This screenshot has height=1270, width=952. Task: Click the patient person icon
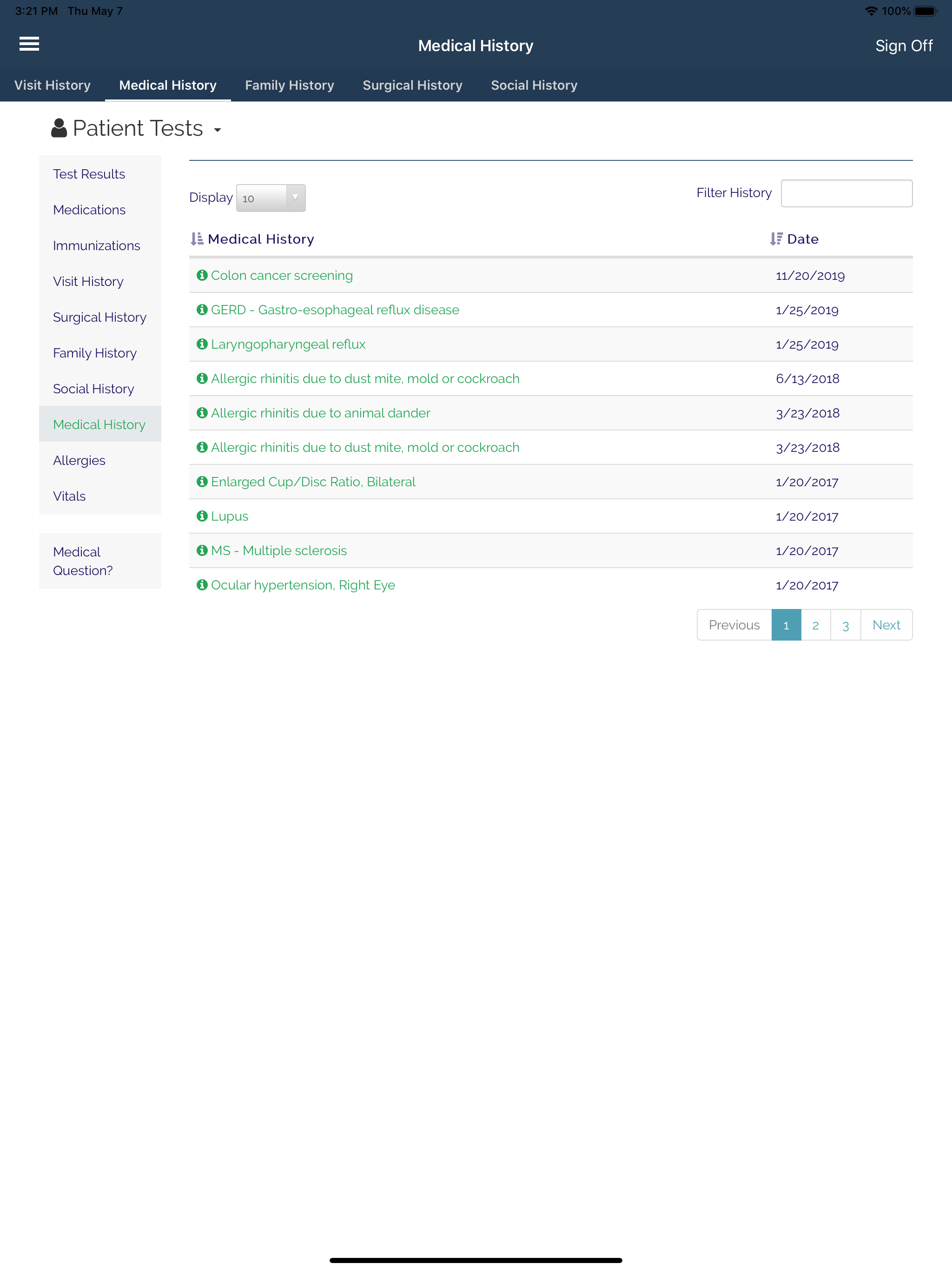pyautogui.click(x=59, y=128)
